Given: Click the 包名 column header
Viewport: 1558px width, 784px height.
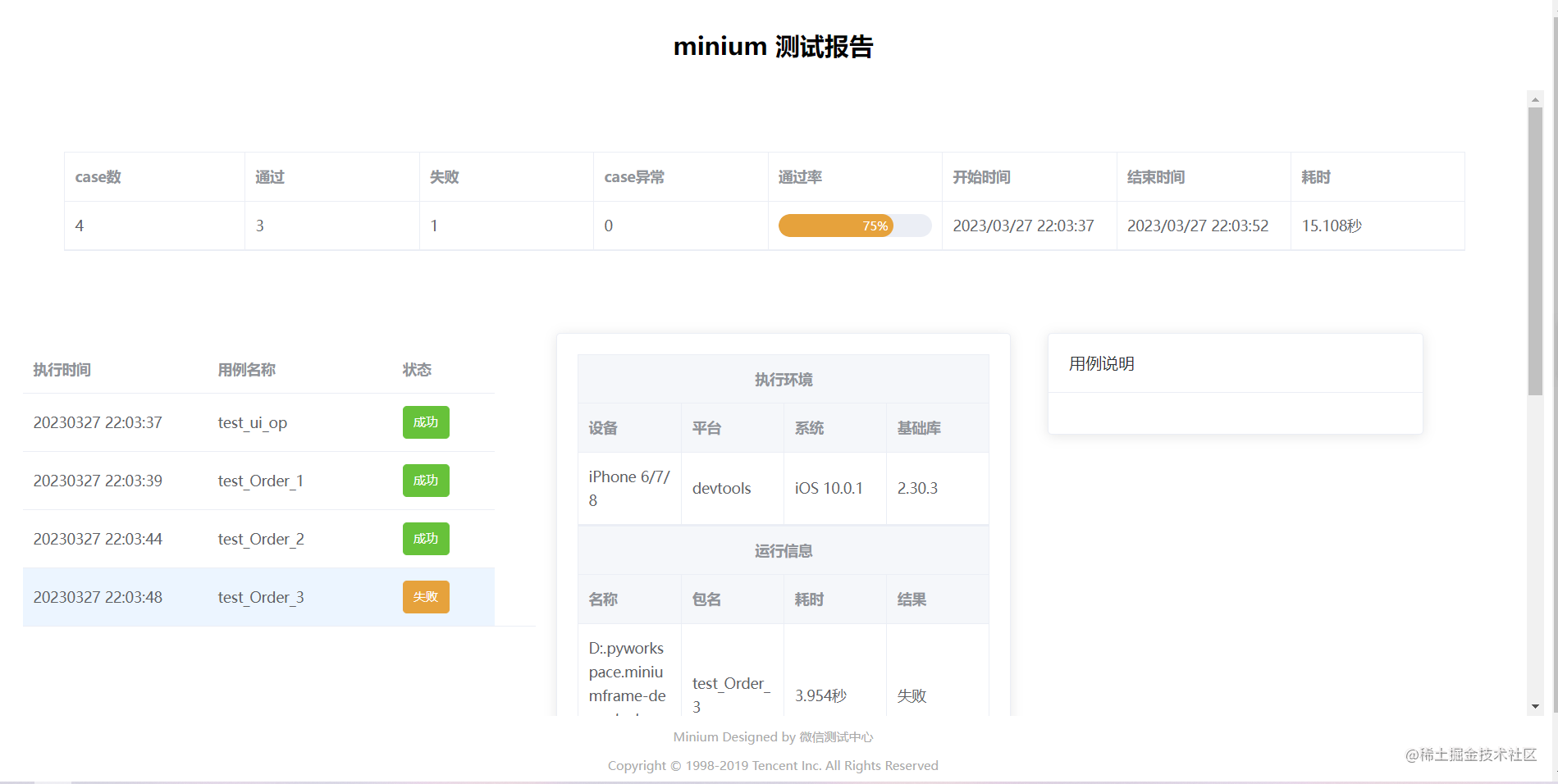Looking at the screenshot, I should tap(706, 599).
